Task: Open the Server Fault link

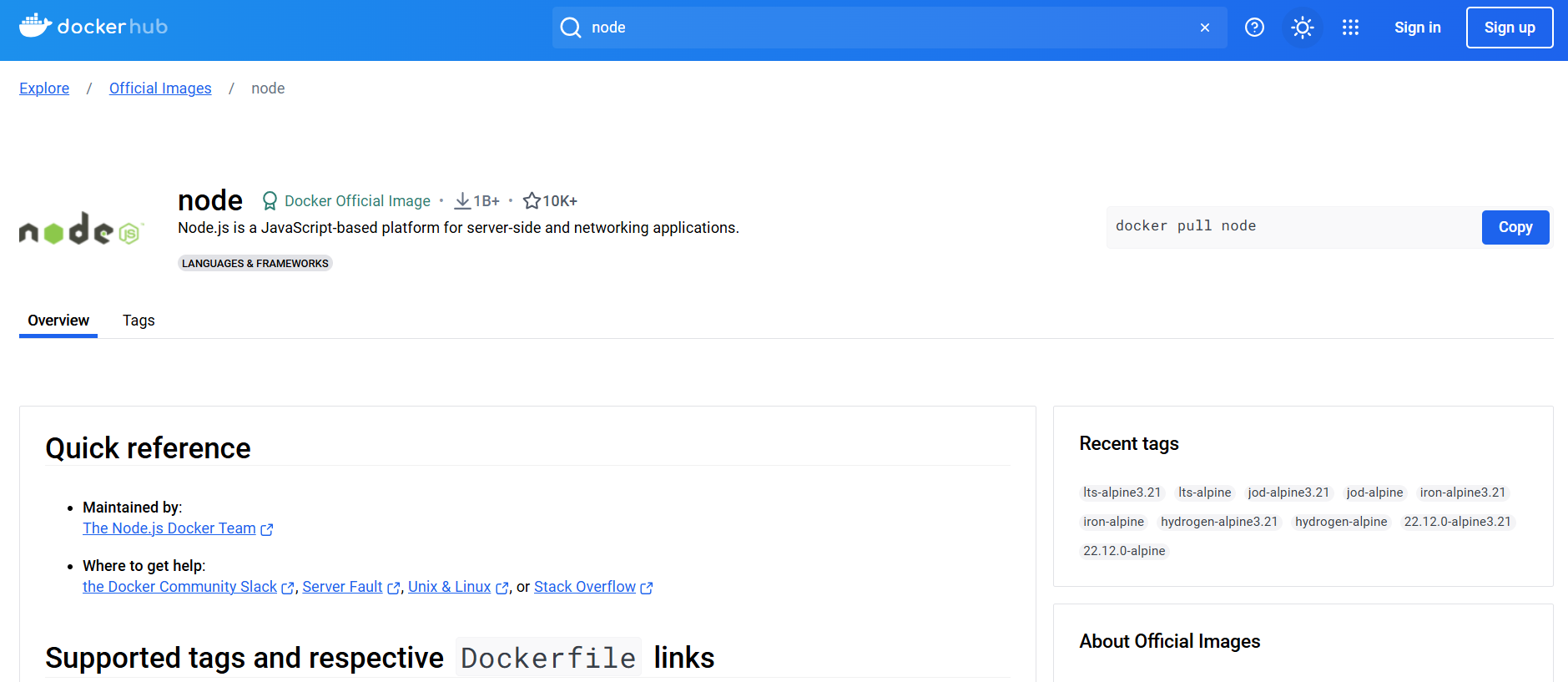Action: (342, 587)
